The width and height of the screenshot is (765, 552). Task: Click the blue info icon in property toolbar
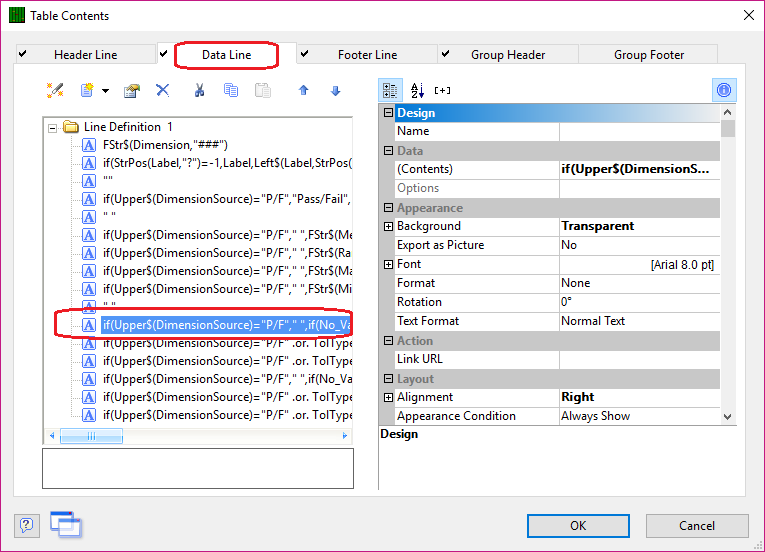coord(724,90)
